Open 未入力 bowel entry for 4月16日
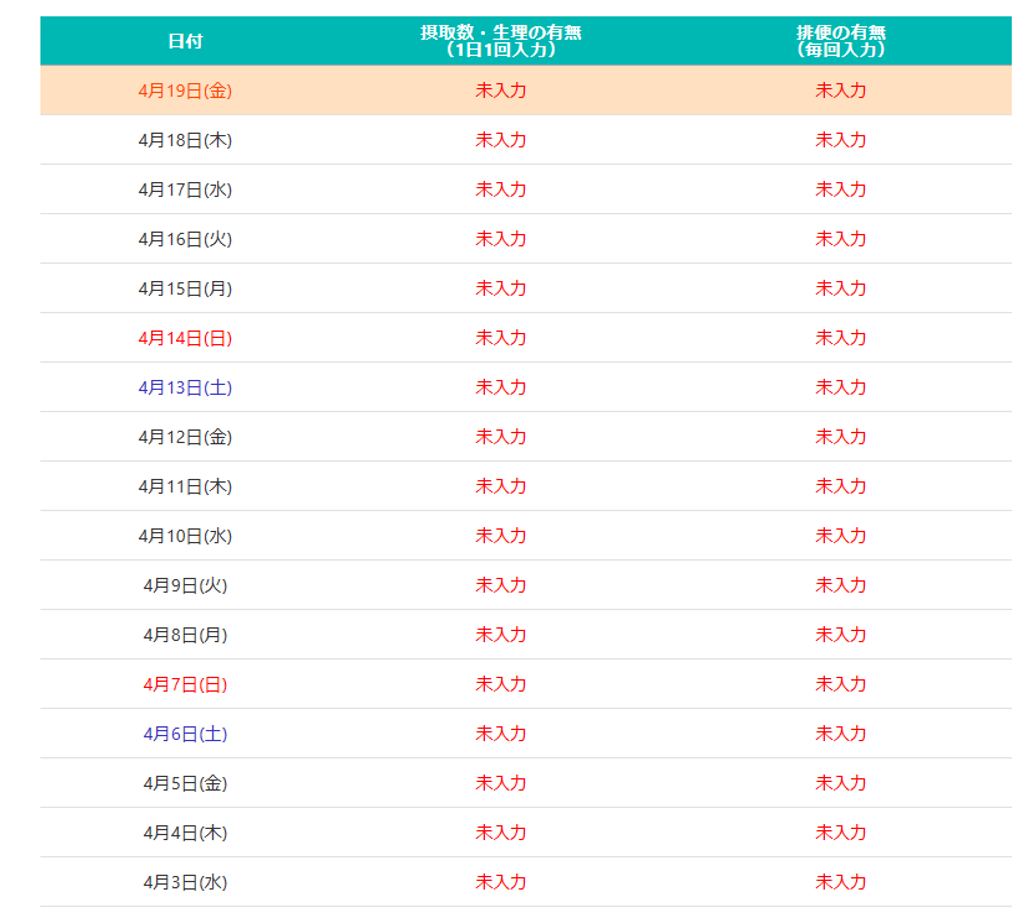This screenshot has width=1033, height=907. pos(841,238)
